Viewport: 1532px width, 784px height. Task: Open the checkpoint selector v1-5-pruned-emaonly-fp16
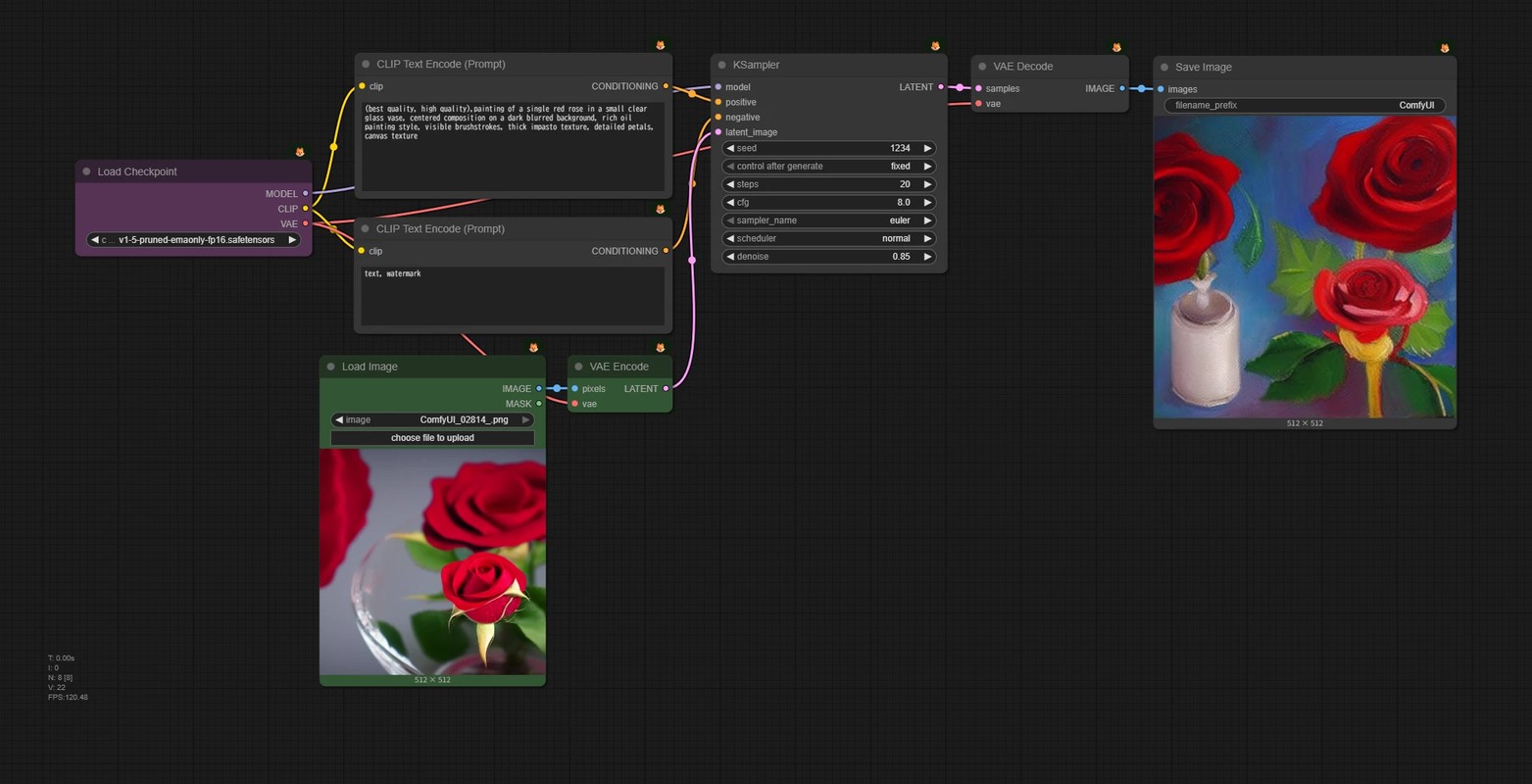[x=193, y=239]
